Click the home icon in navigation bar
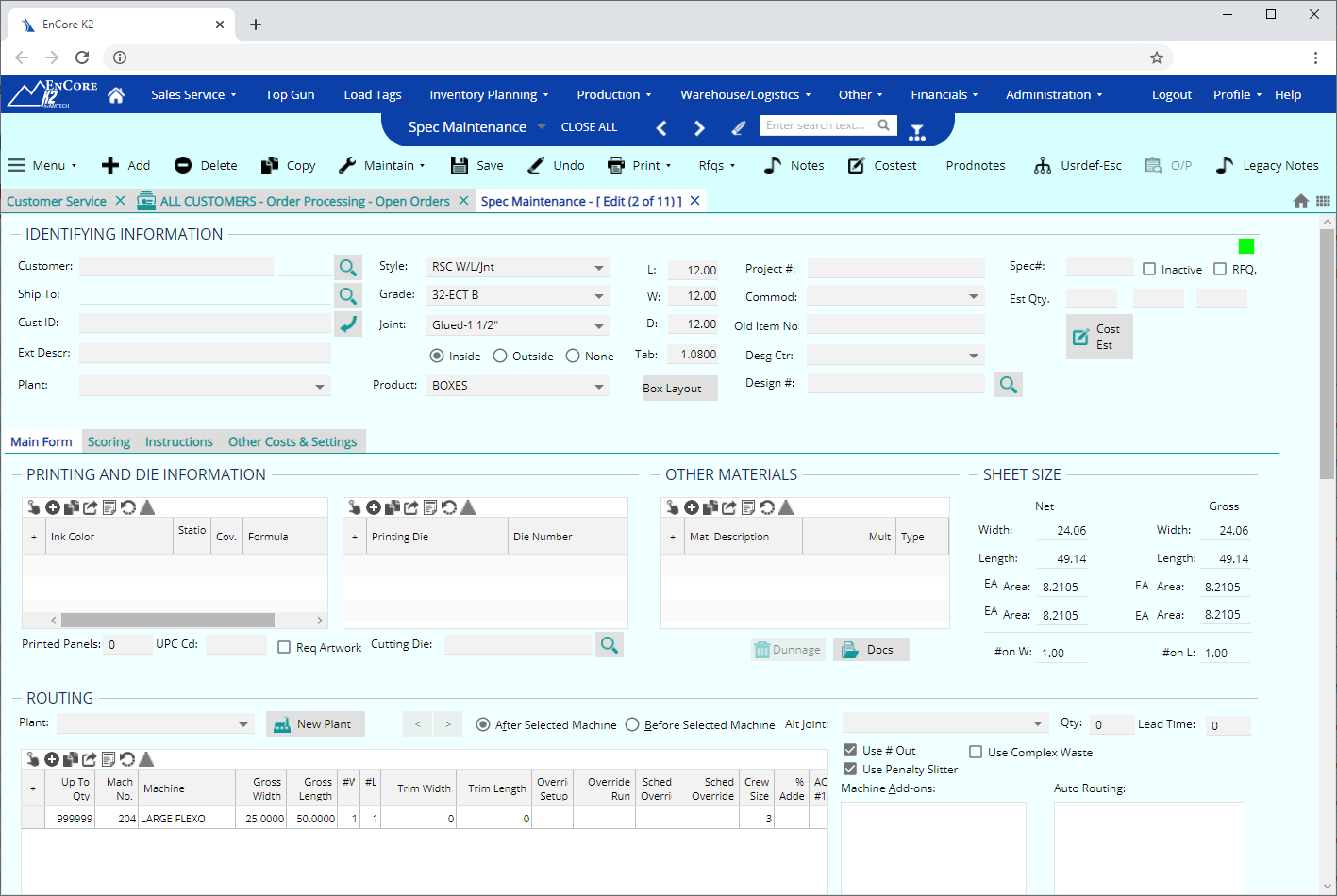This screenshot has height=896, width=1337. (x=116, y=95)
